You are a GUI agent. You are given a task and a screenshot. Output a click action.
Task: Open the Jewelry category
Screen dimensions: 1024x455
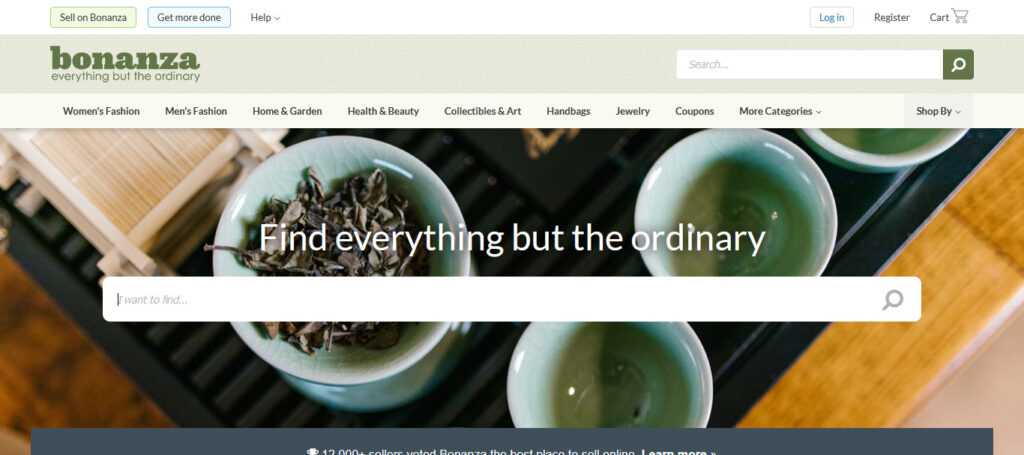click(633, 111)
